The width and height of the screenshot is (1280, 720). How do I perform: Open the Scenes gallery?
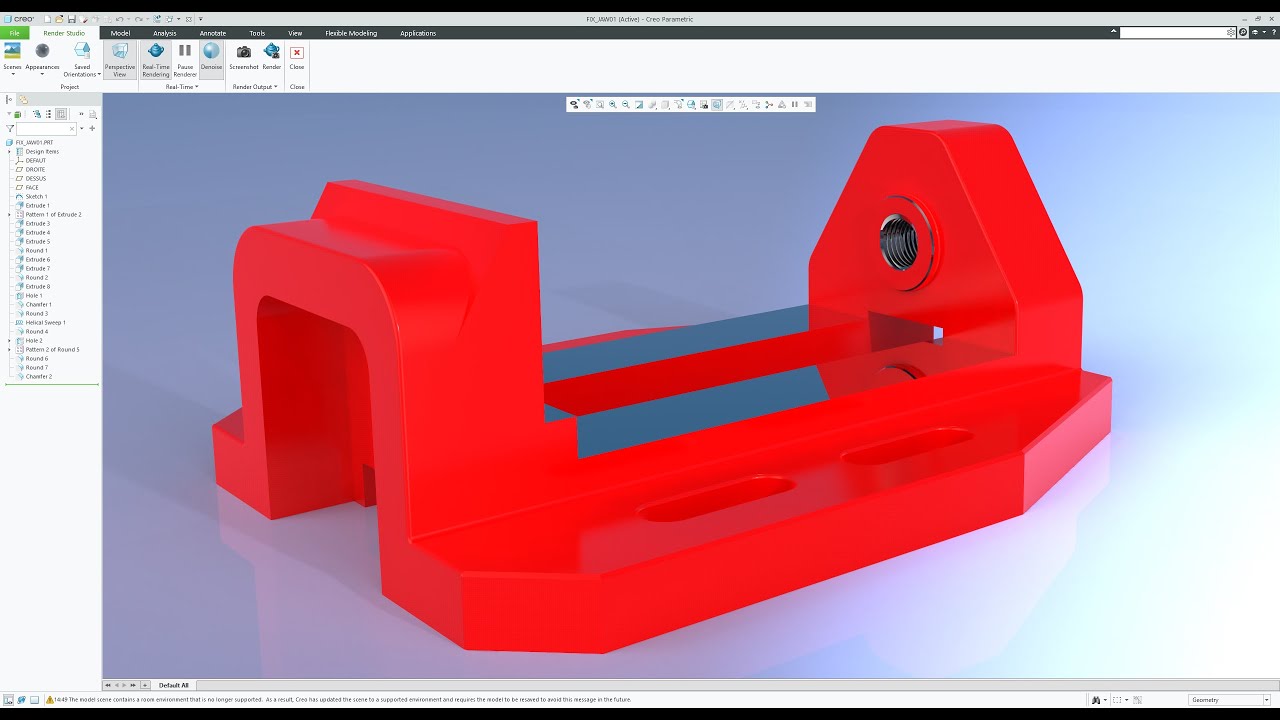[x=12, y=56]
